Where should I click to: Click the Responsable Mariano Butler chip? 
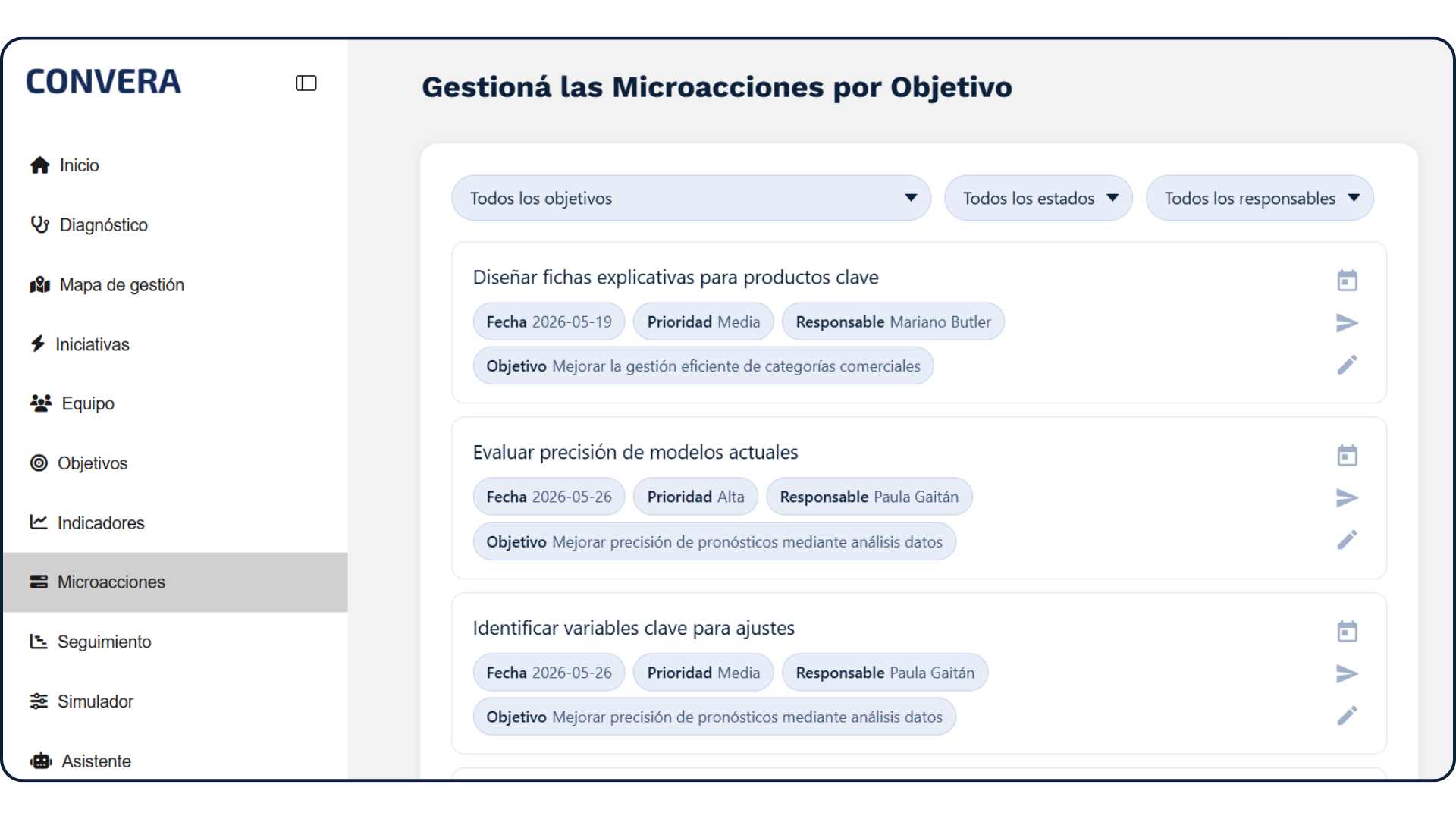pos(893,322)
